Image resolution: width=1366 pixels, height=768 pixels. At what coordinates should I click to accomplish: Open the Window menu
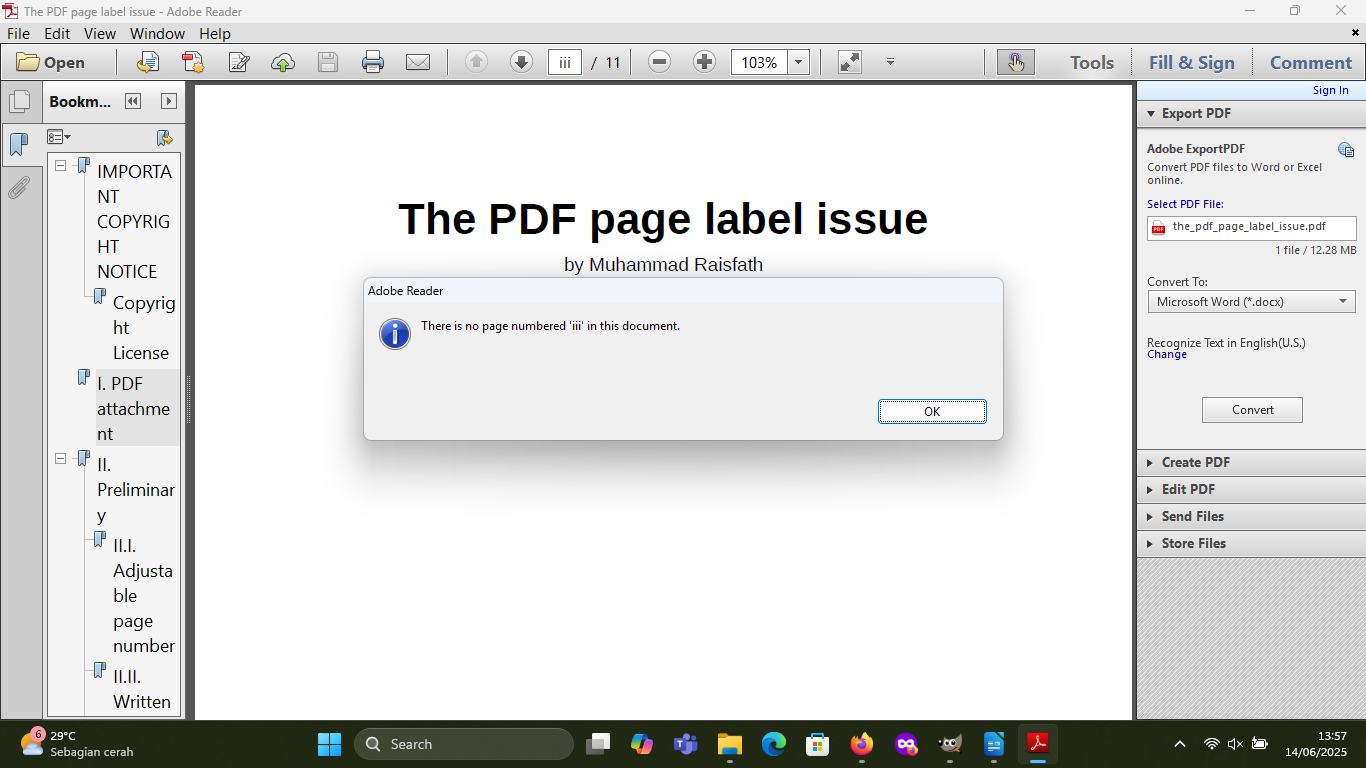coord(157,33)
